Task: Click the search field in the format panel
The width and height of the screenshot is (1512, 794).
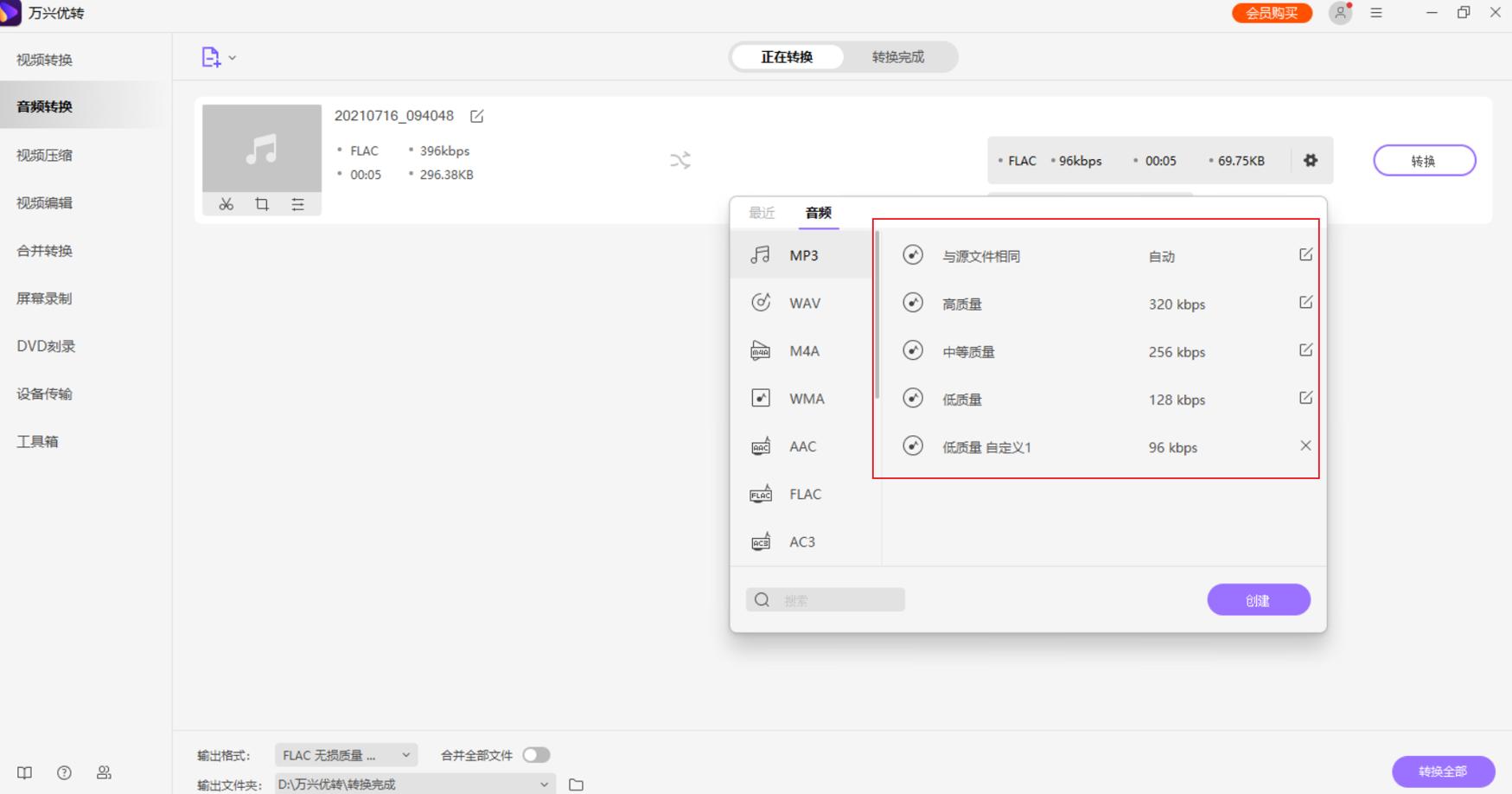Action: coord(826,599)
